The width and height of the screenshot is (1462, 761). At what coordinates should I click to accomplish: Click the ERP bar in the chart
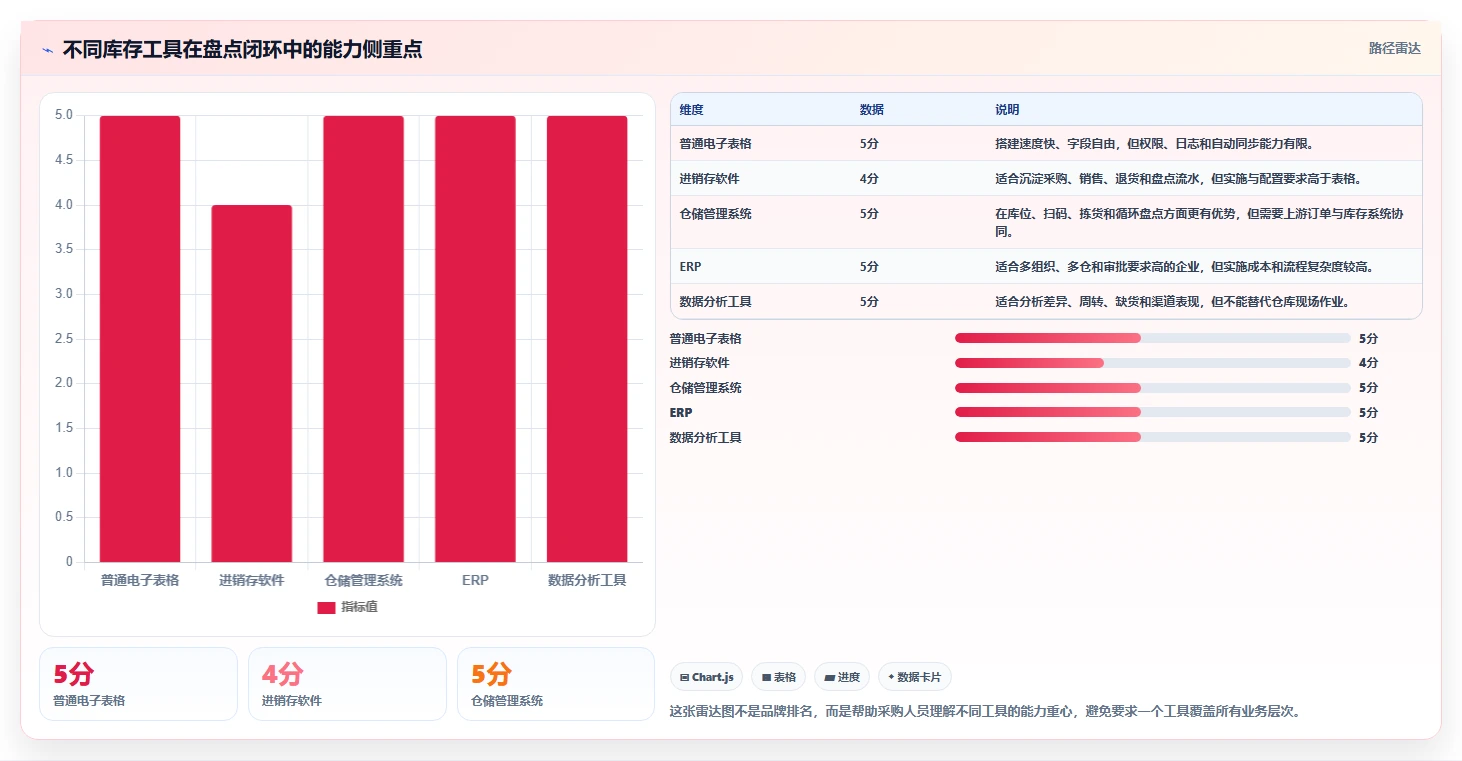(x=475, y=339)
